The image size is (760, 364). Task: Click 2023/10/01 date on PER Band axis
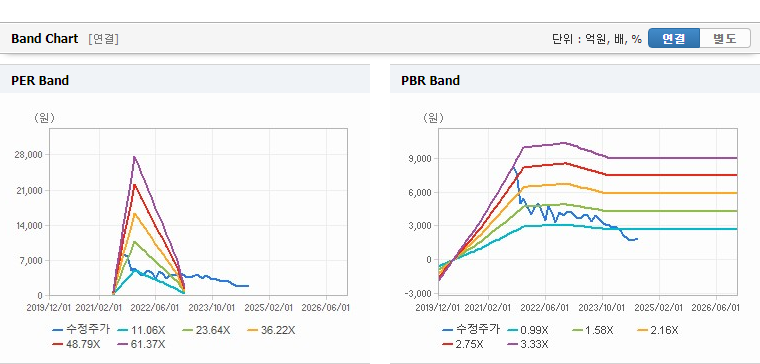[x=212, y=308]
